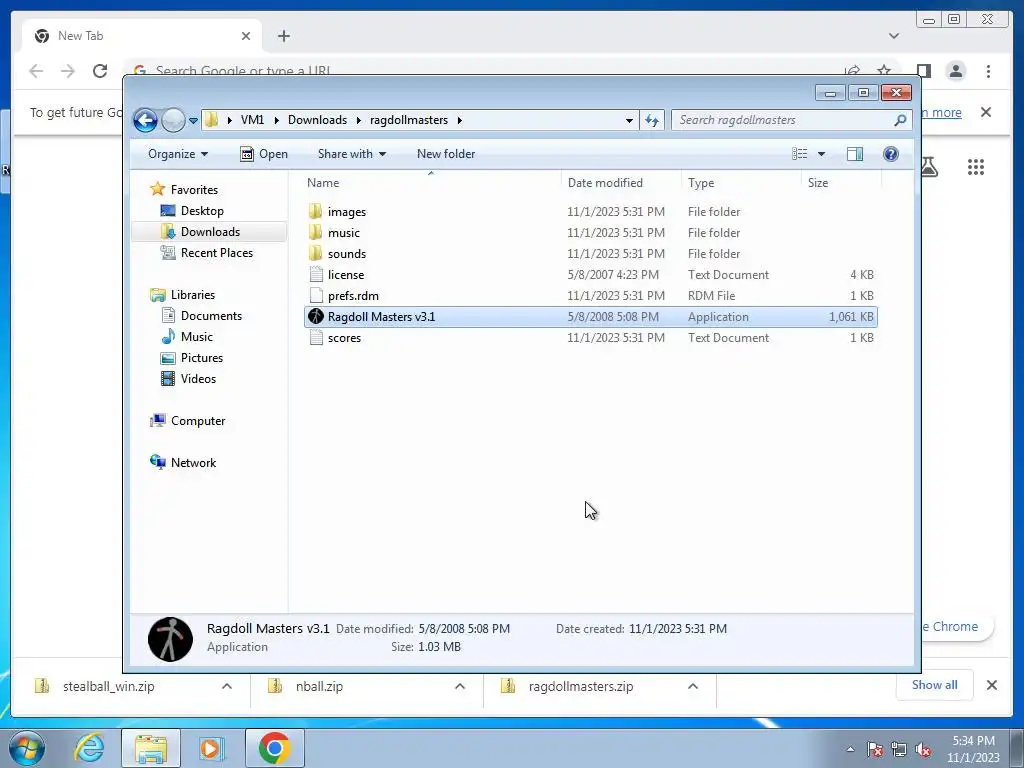Select the Ragdoll Masters v3.1 application icon
Screen dimensions: 1024x768
[x=316, y=317]
